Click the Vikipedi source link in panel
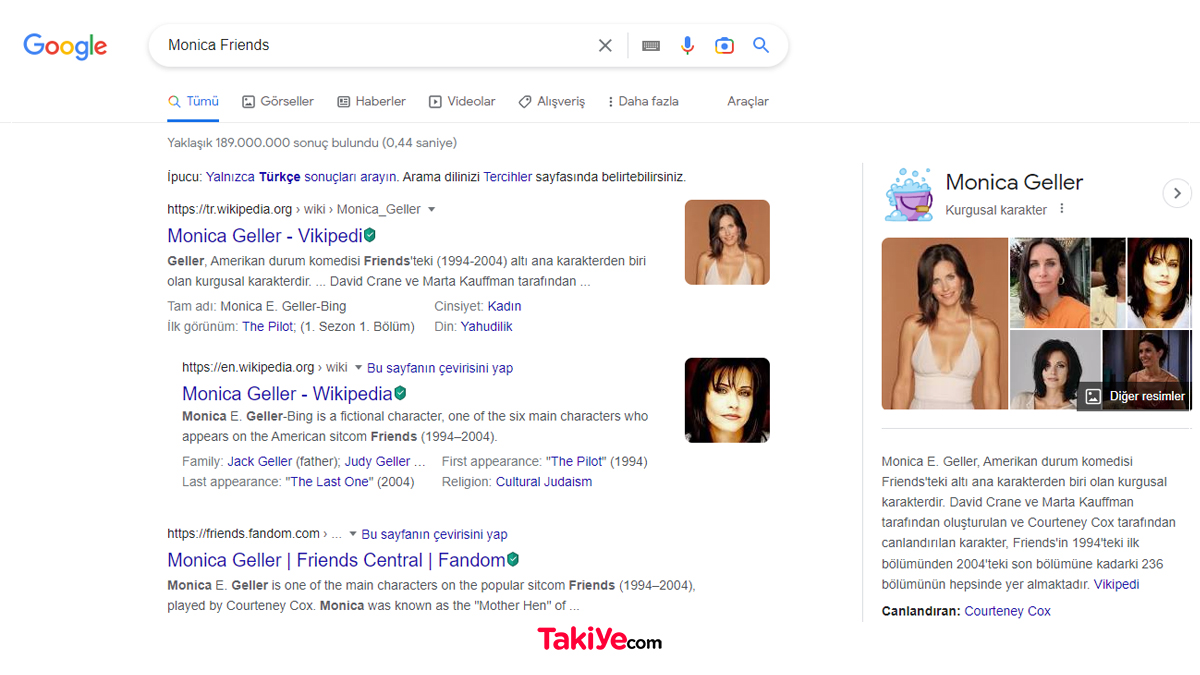This screenshot has height=675, width=1200. point(1116,584)
